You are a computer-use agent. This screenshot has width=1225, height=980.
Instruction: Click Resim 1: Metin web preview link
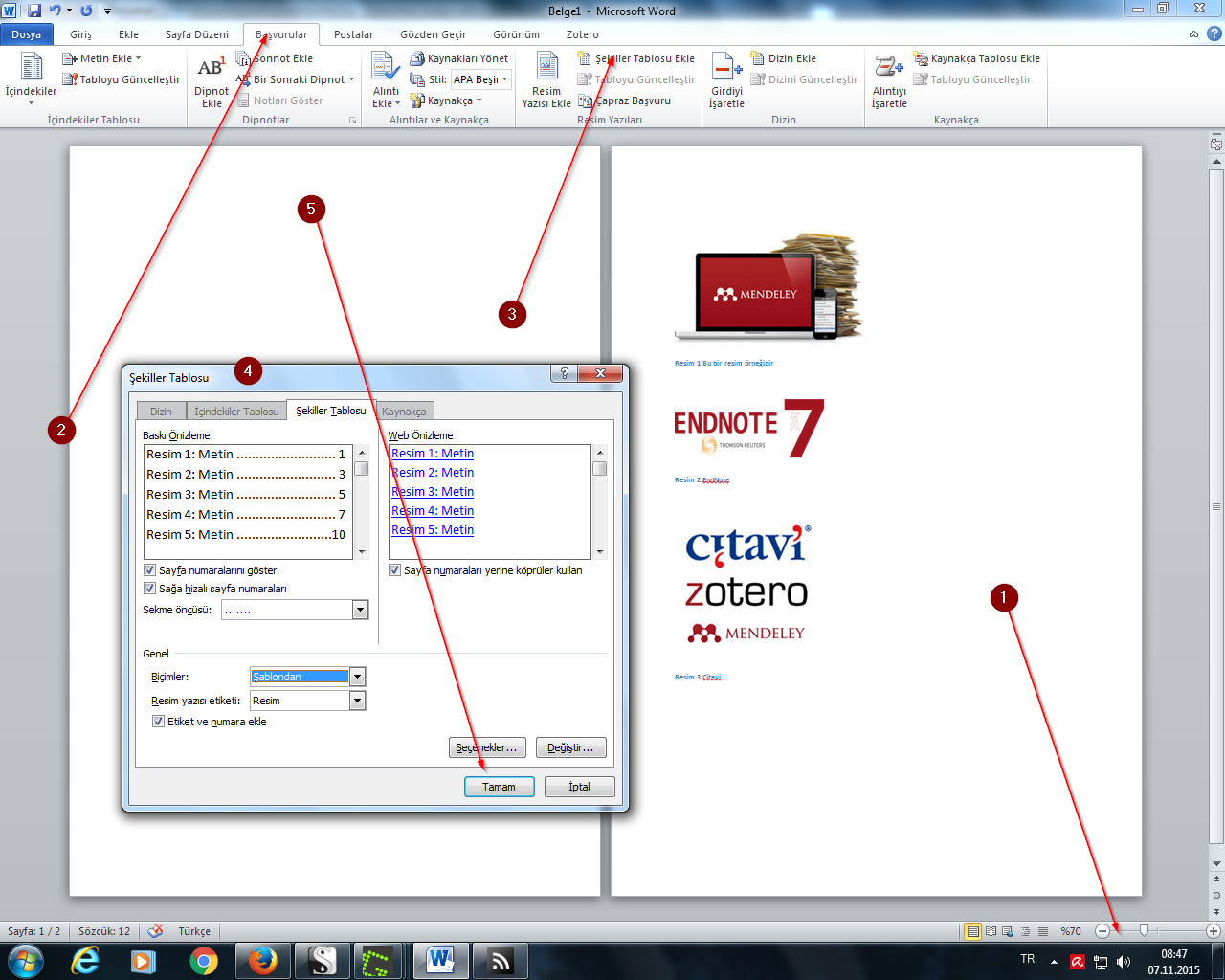433,454
